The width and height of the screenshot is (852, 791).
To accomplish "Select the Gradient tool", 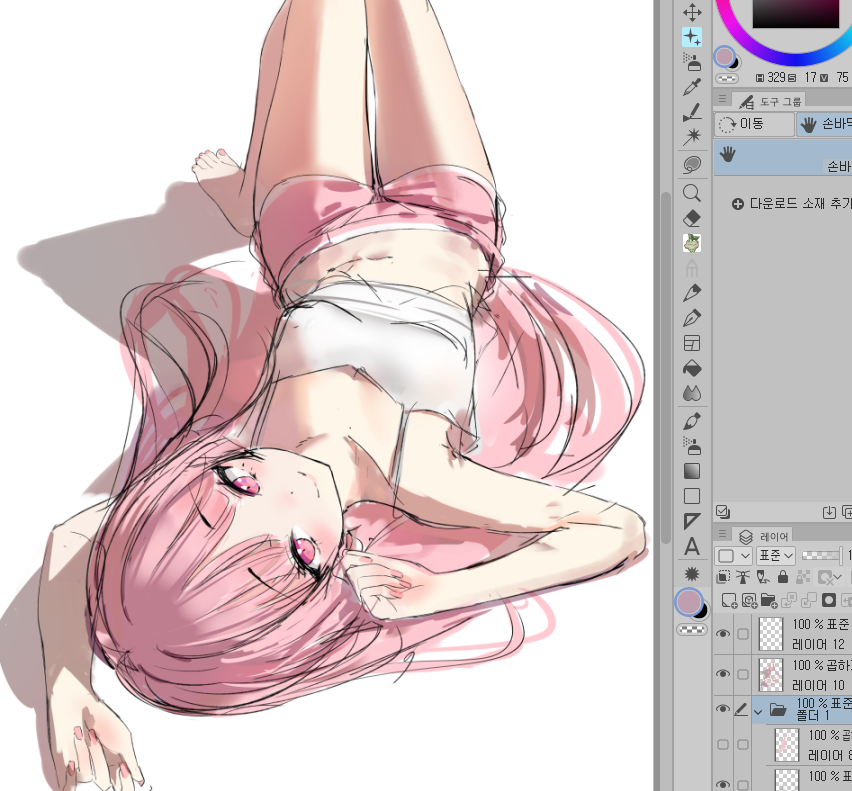I will click(x=692, y=471).
